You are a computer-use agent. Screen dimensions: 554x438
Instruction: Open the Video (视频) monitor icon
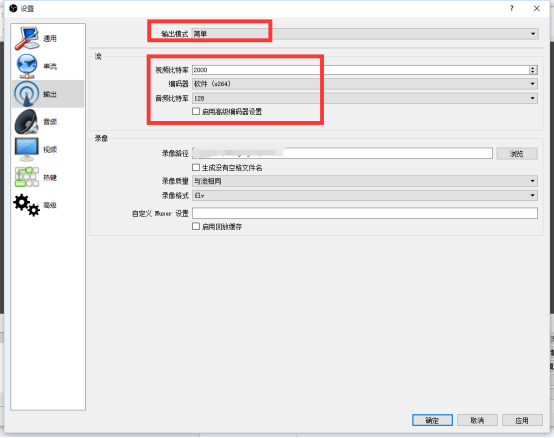[x=27, y=149]
